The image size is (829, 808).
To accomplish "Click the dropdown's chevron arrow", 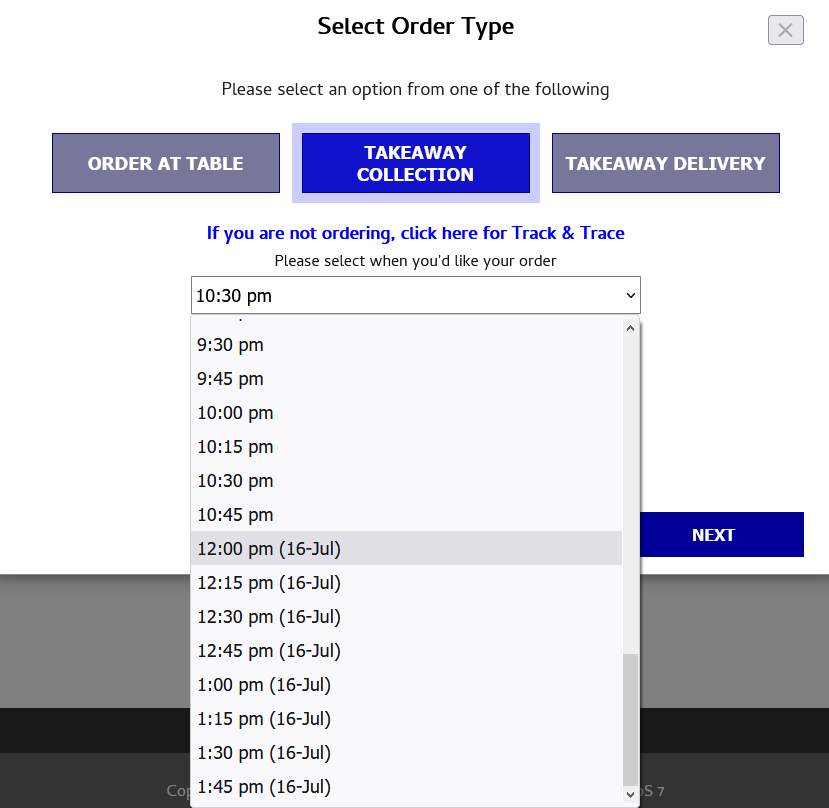I will [x=630, y=295].
